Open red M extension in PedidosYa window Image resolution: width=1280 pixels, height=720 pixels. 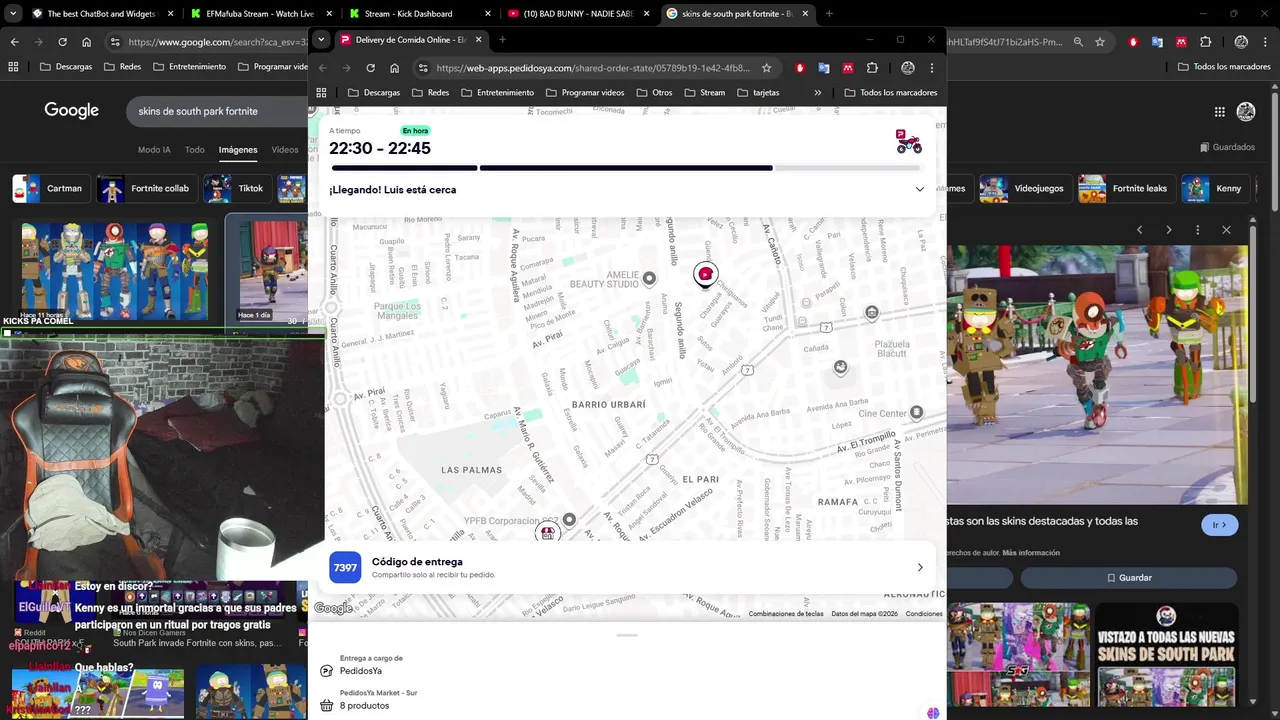click(848, 68)
